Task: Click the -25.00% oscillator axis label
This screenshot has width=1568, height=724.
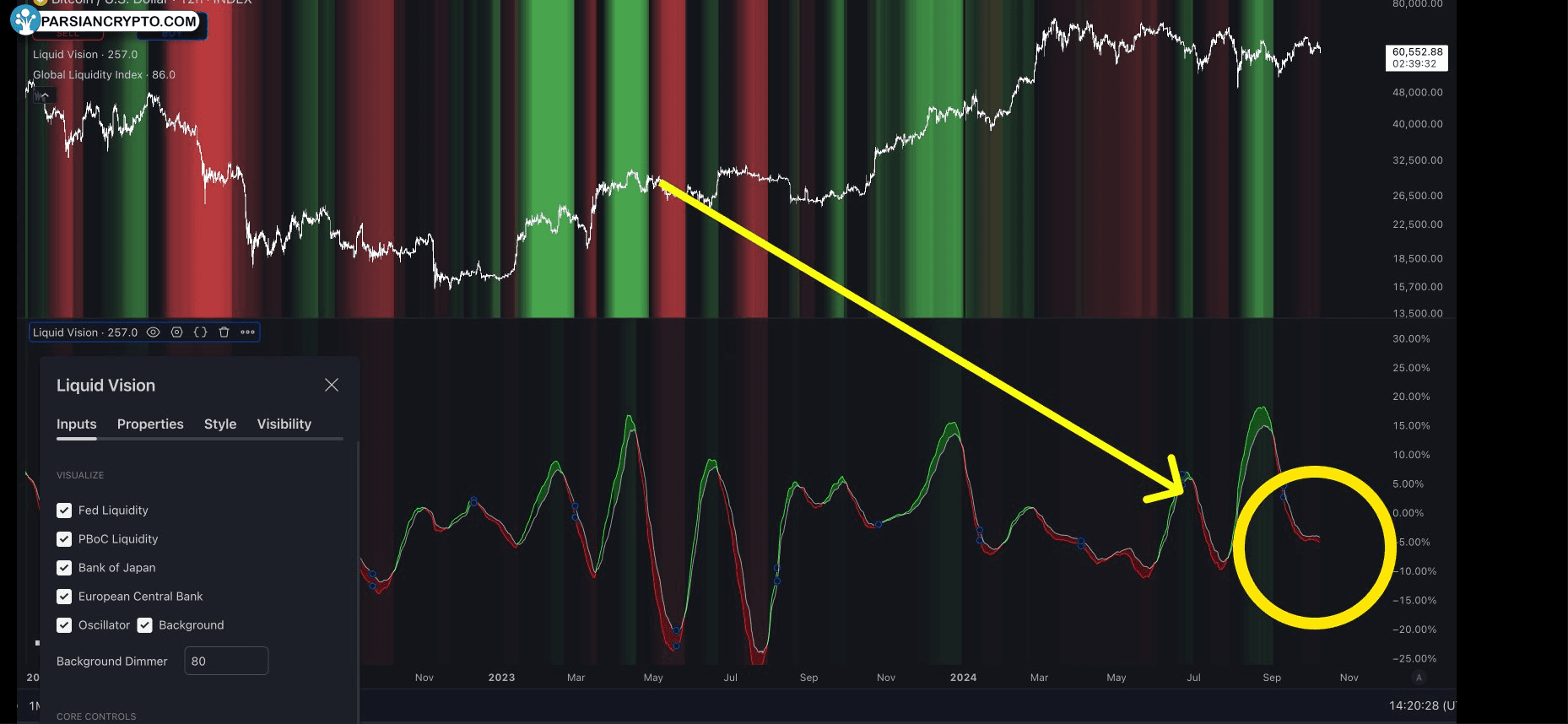Action: [1414, 659]
